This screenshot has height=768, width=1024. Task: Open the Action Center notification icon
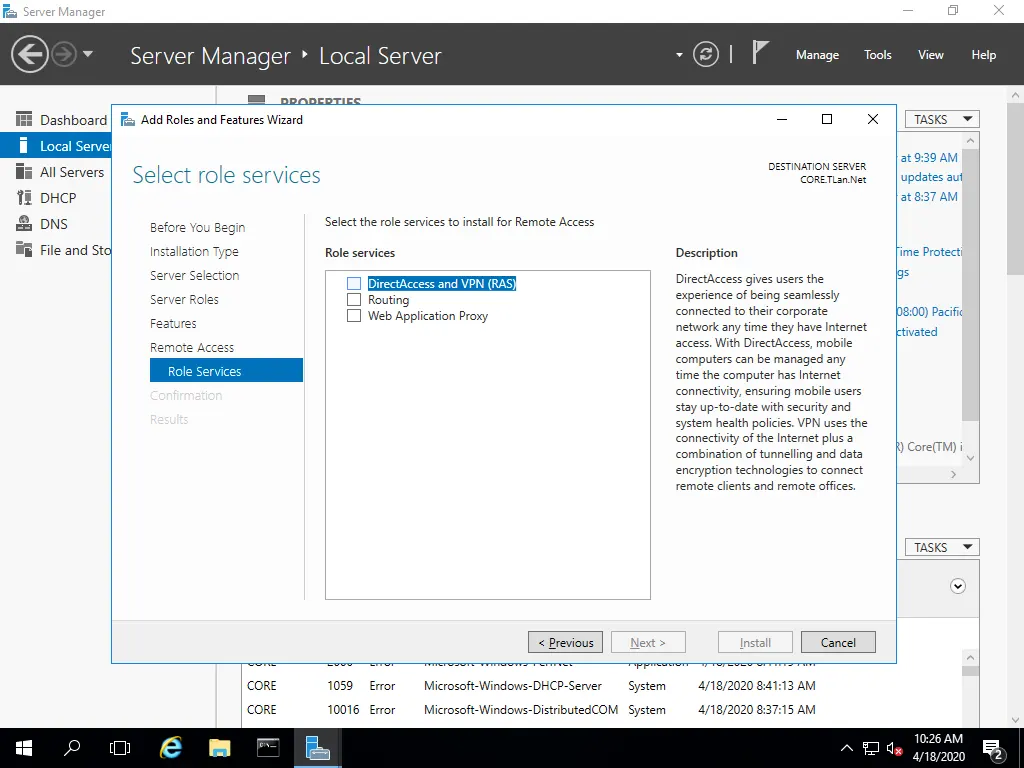click(993, 748)
